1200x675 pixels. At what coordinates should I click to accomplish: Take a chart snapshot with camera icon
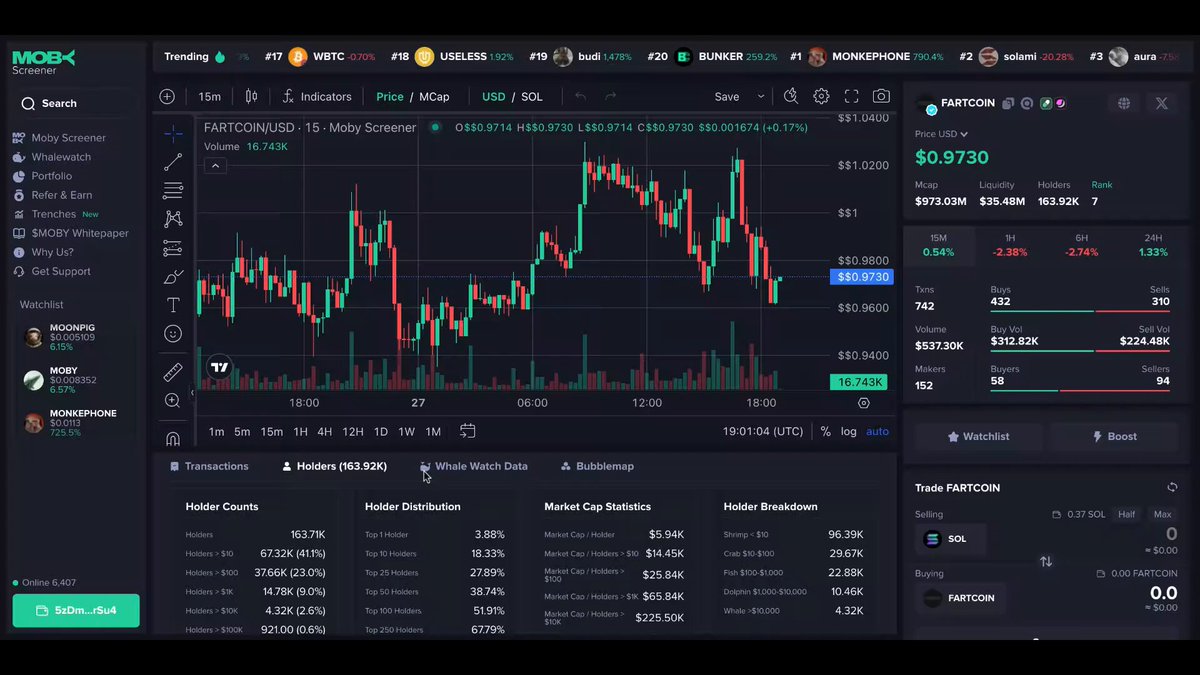pyautogui.click(x=881, y=96)
